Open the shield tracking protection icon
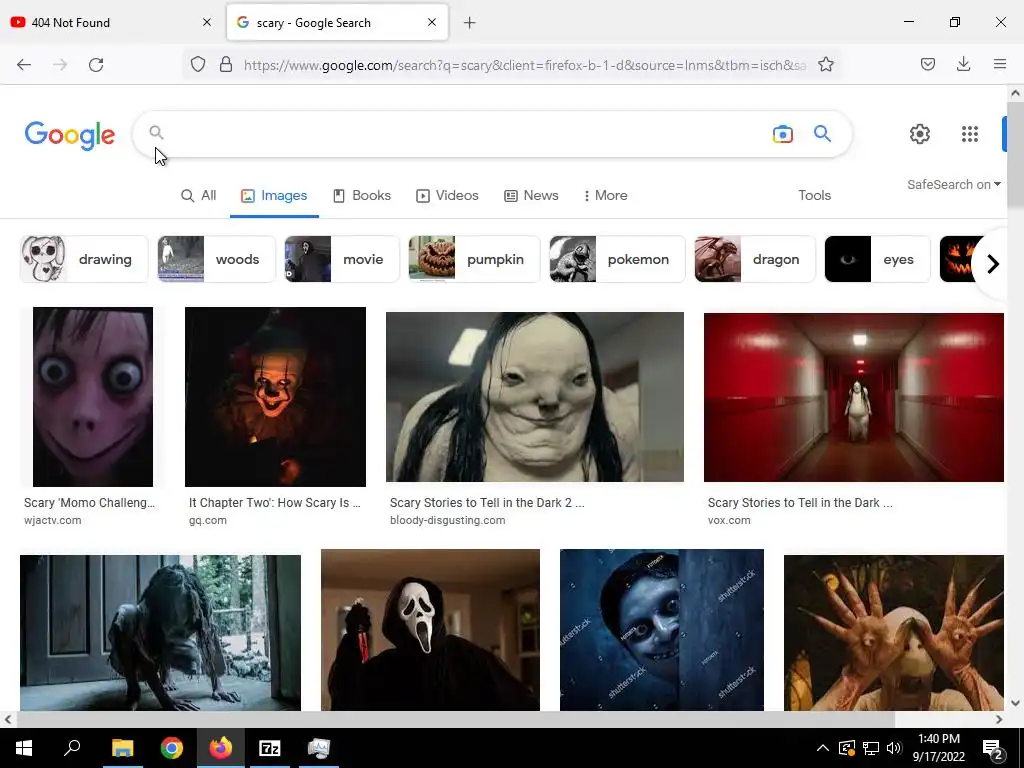Viewport: 1024px width, 768px height. 198,65
